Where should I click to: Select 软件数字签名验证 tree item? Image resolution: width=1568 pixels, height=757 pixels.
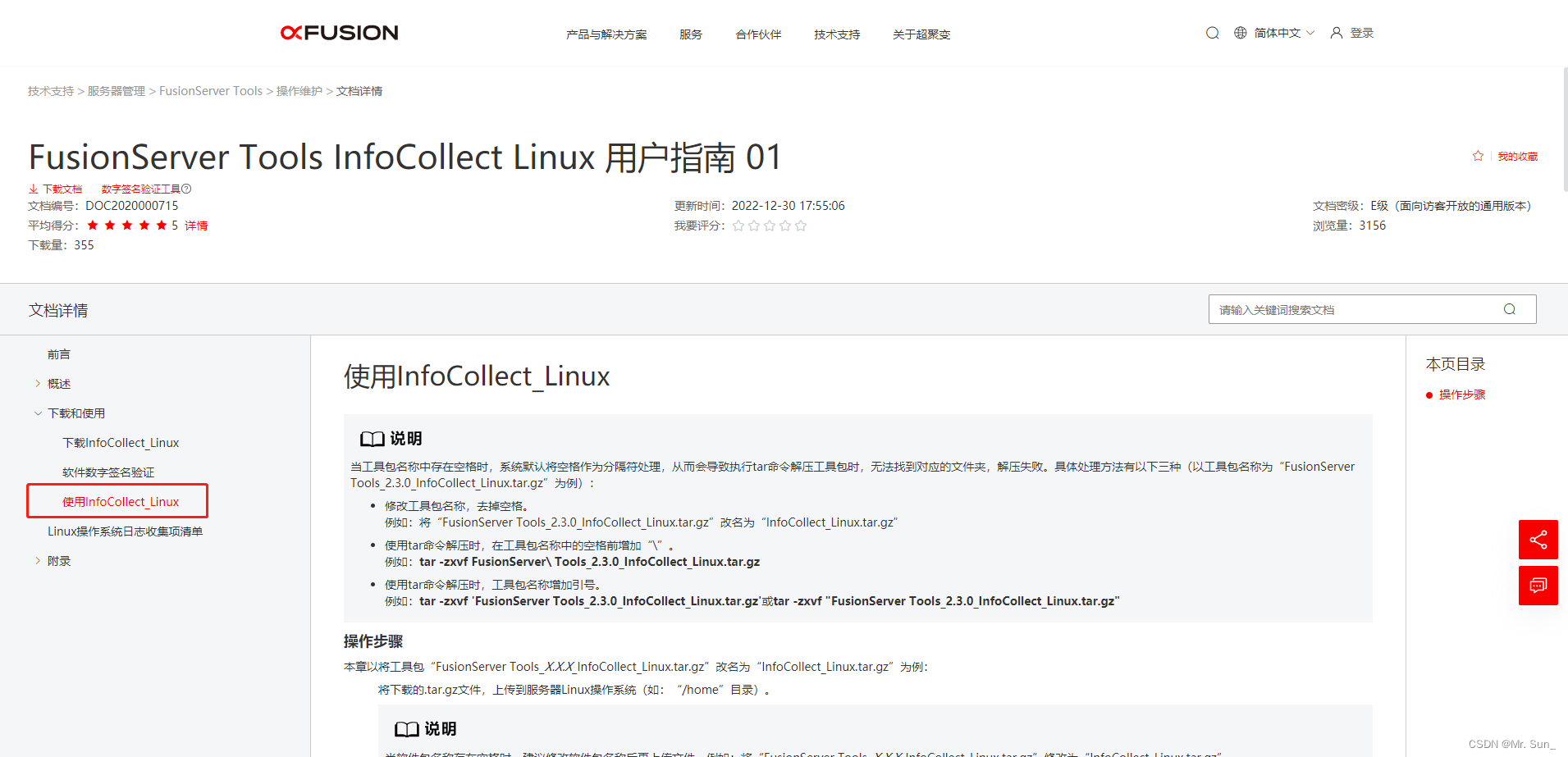(108, 472)
